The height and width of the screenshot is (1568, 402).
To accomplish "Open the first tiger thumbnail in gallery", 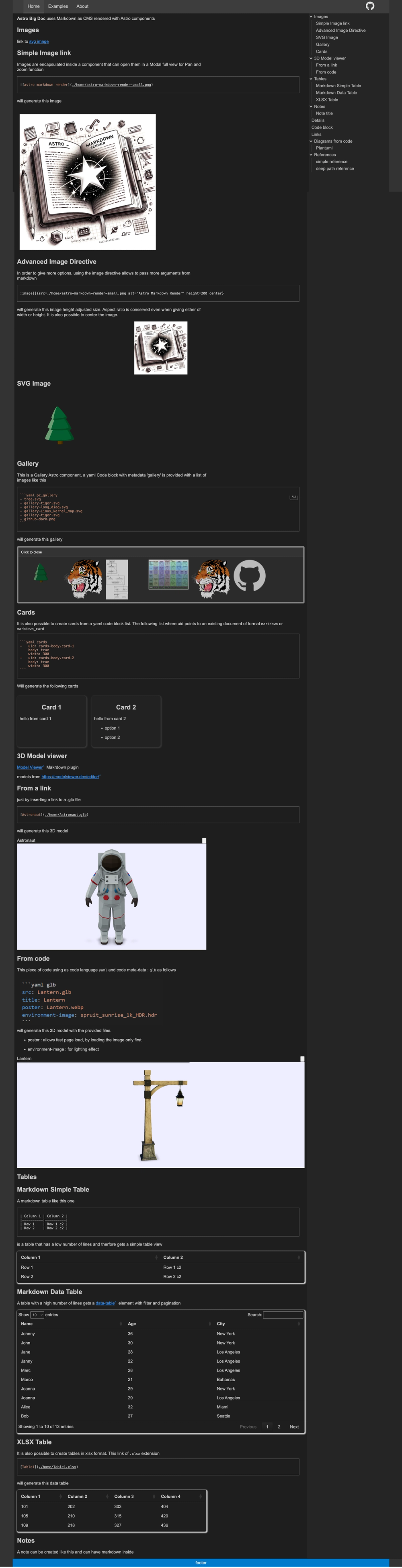I will [85, 578].
